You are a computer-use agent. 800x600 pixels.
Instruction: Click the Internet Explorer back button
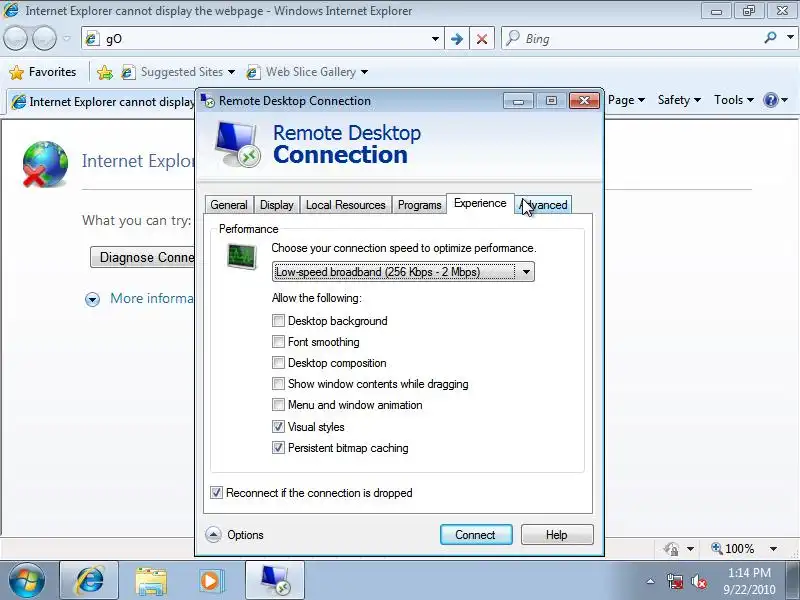coord(15,38)
